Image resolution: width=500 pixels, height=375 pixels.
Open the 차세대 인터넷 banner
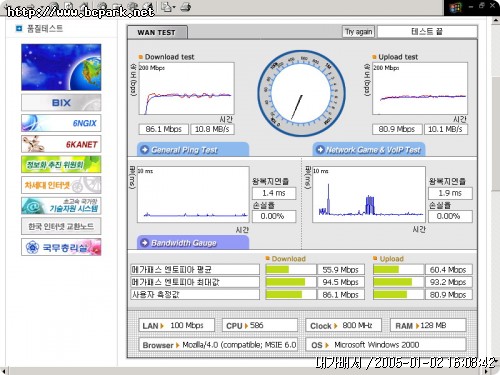click(61, 185)
